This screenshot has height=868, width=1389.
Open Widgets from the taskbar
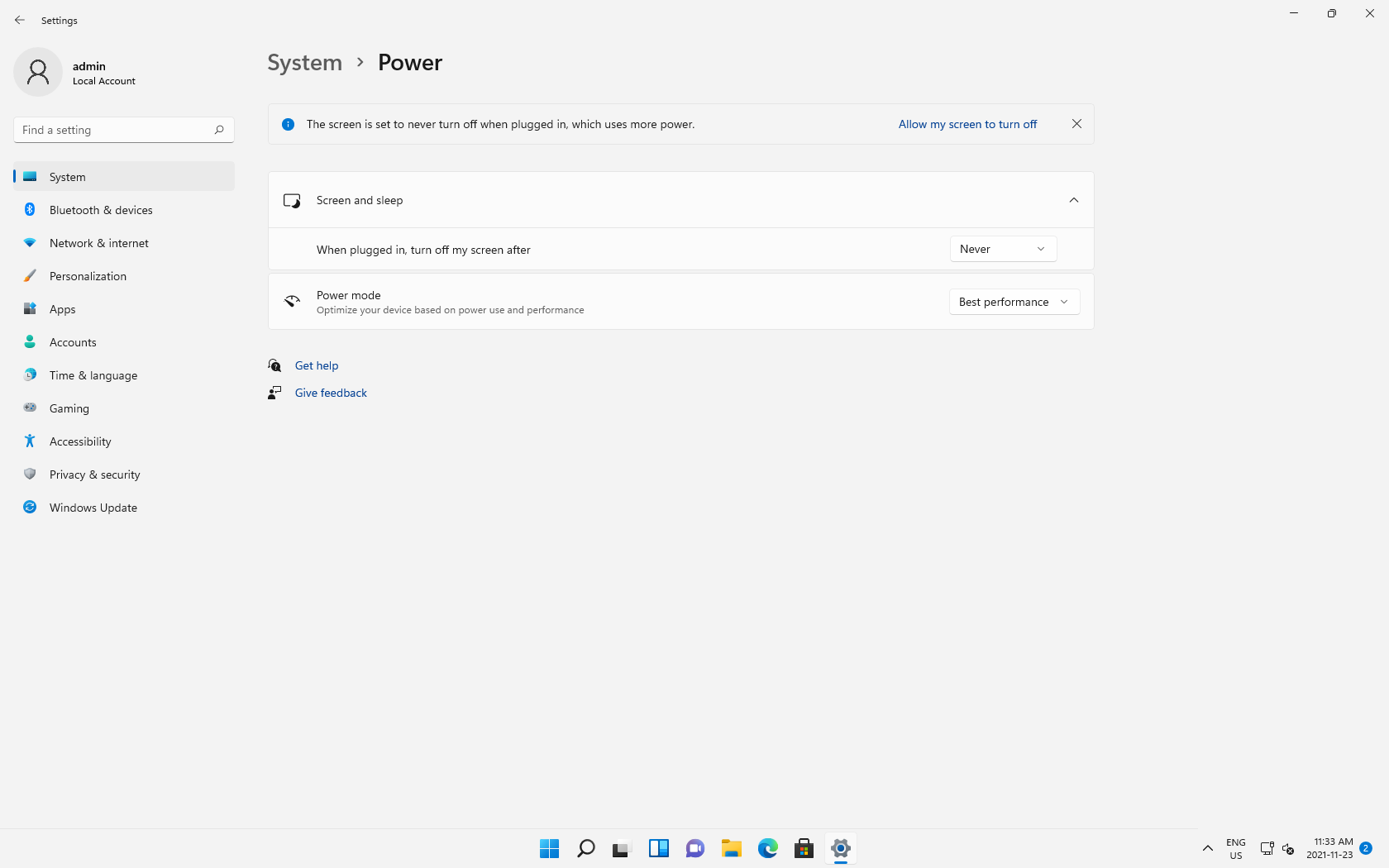coord(659,848)
